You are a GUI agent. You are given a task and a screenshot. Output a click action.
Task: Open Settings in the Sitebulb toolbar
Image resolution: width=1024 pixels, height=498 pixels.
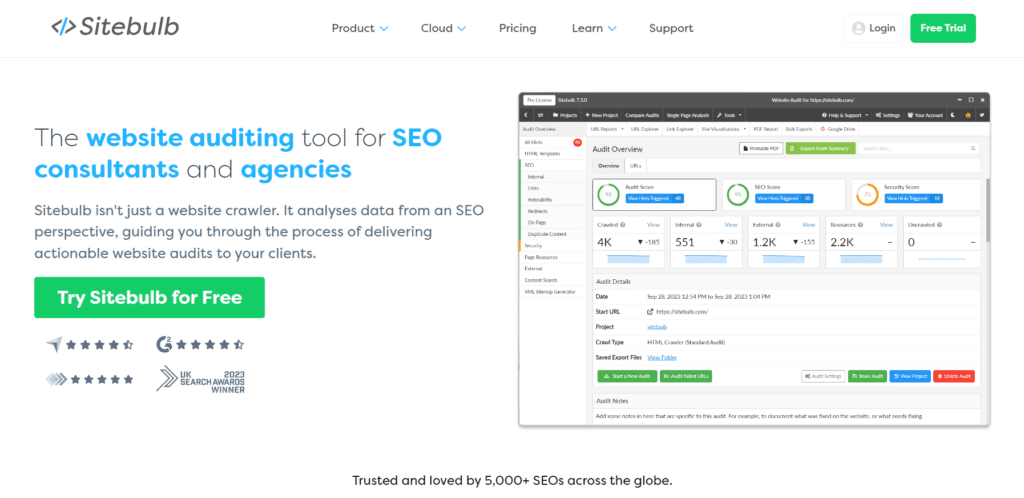(x=888, y=115)
